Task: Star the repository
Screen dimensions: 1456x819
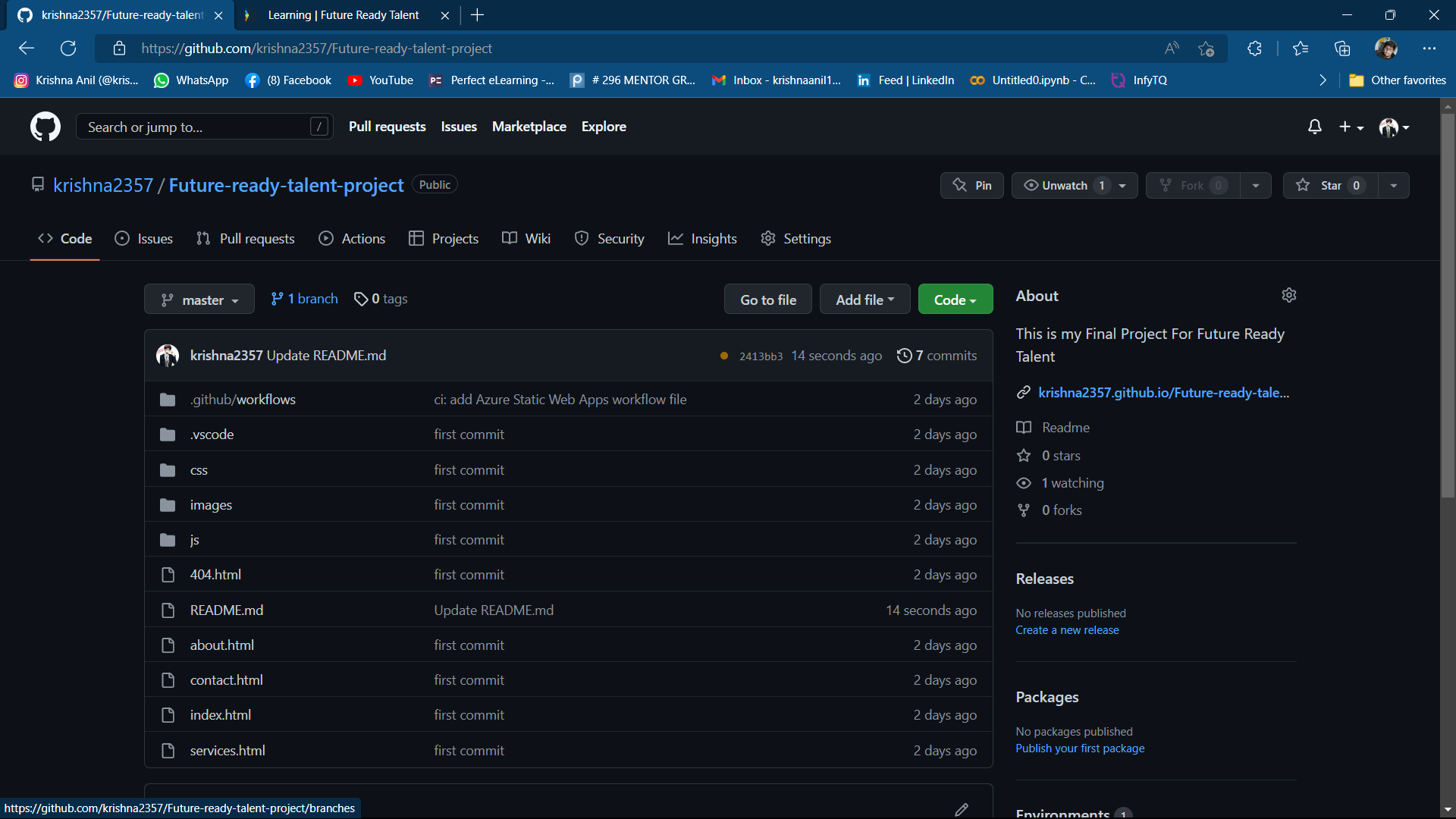Action: [1329, 184]
